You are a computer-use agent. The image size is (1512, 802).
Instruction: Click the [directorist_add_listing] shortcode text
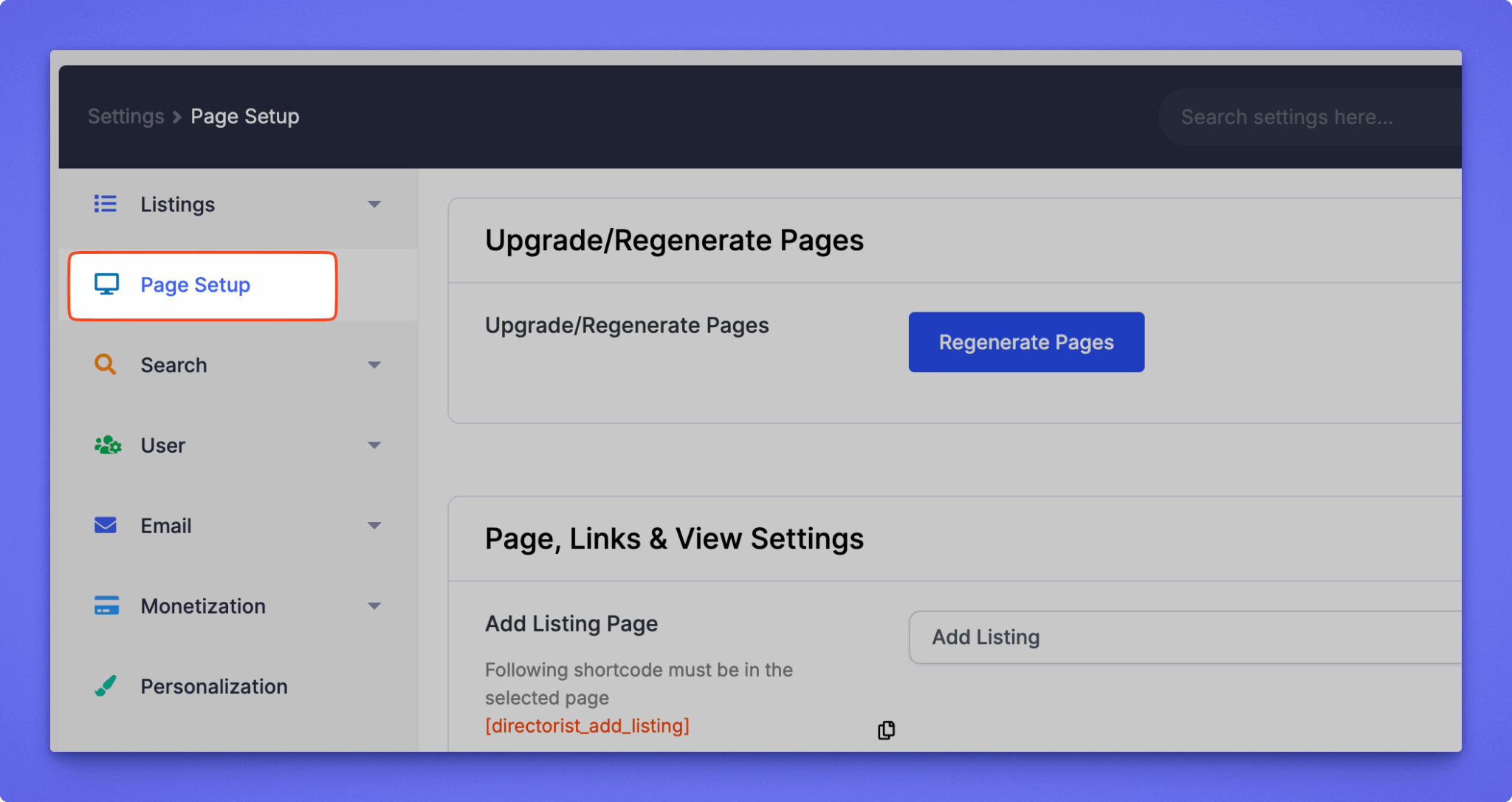tap(587, 726)
